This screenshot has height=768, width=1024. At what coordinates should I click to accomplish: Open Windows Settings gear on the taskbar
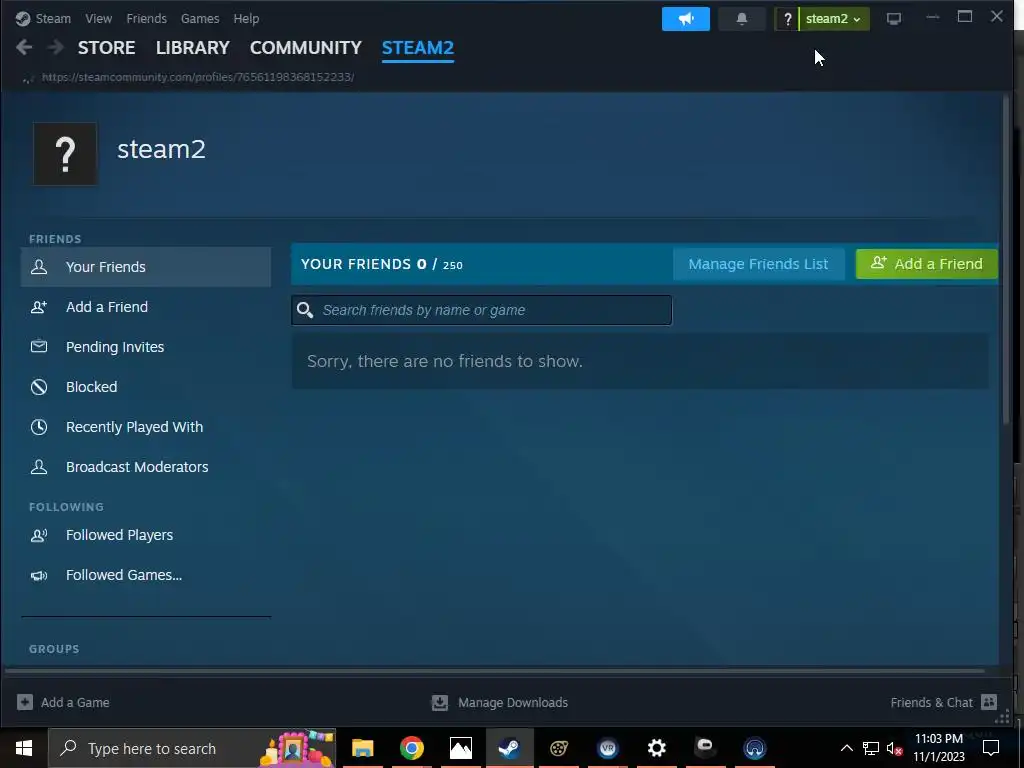click(656, 748)
